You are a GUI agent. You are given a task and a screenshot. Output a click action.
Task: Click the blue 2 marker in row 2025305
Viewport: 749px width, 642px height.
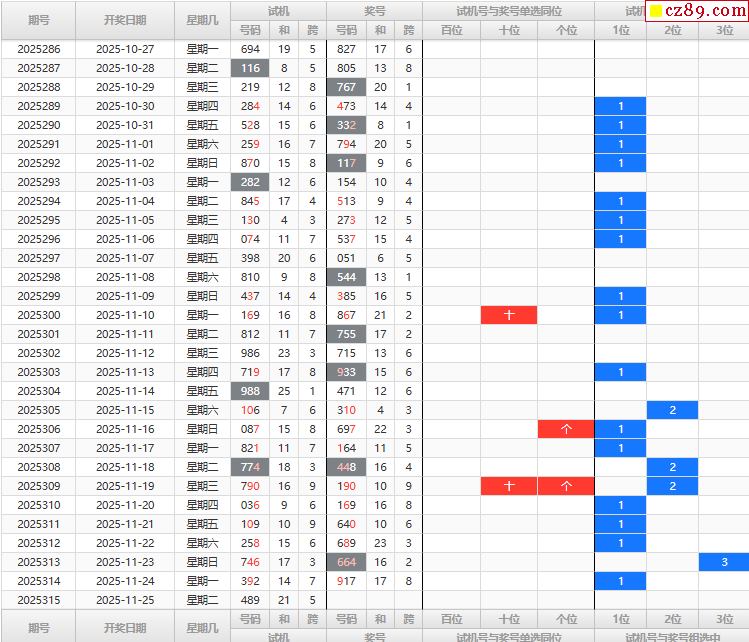point(672,410)
